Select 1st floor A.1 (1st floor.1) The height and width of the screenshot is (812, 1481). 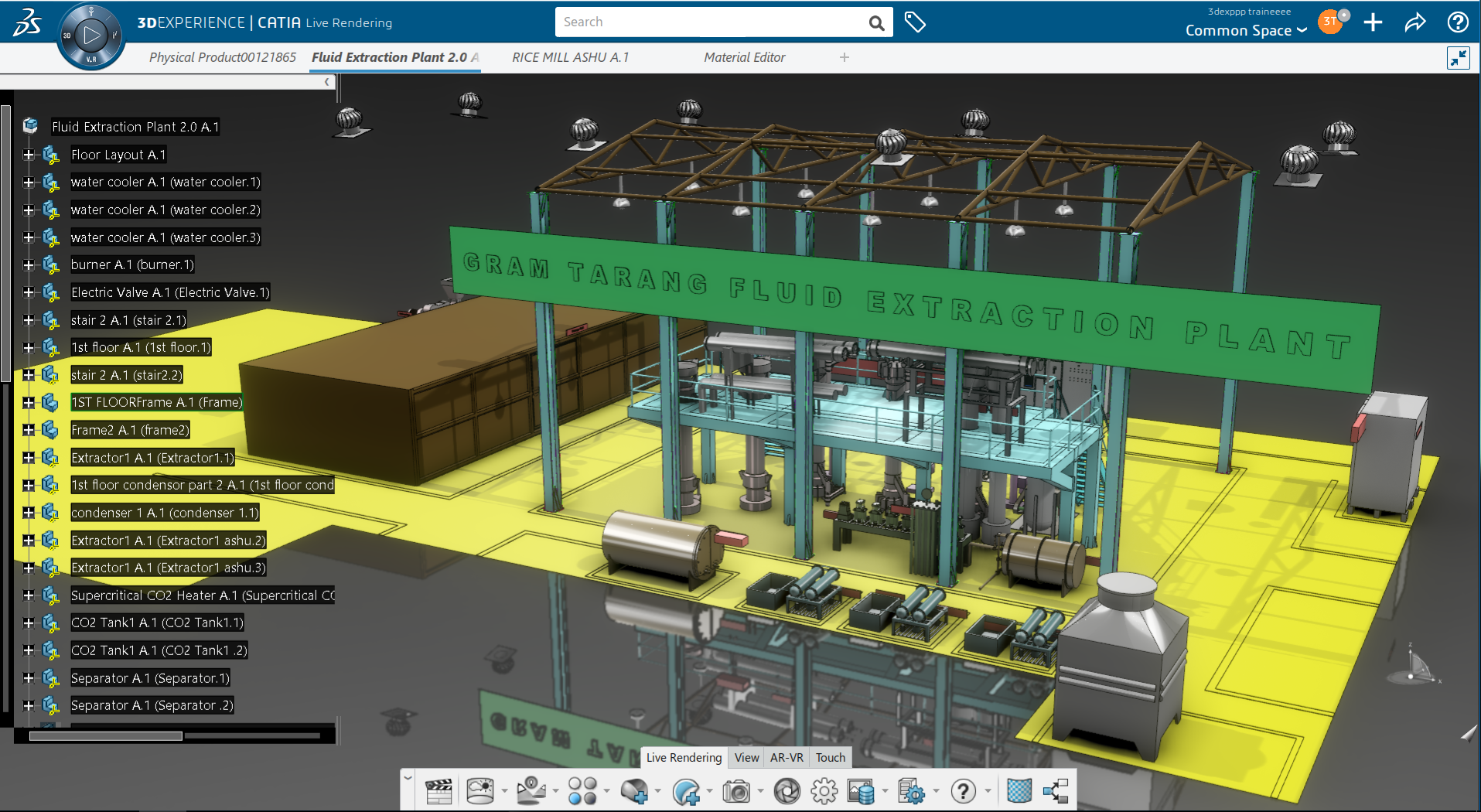(141, 347)
